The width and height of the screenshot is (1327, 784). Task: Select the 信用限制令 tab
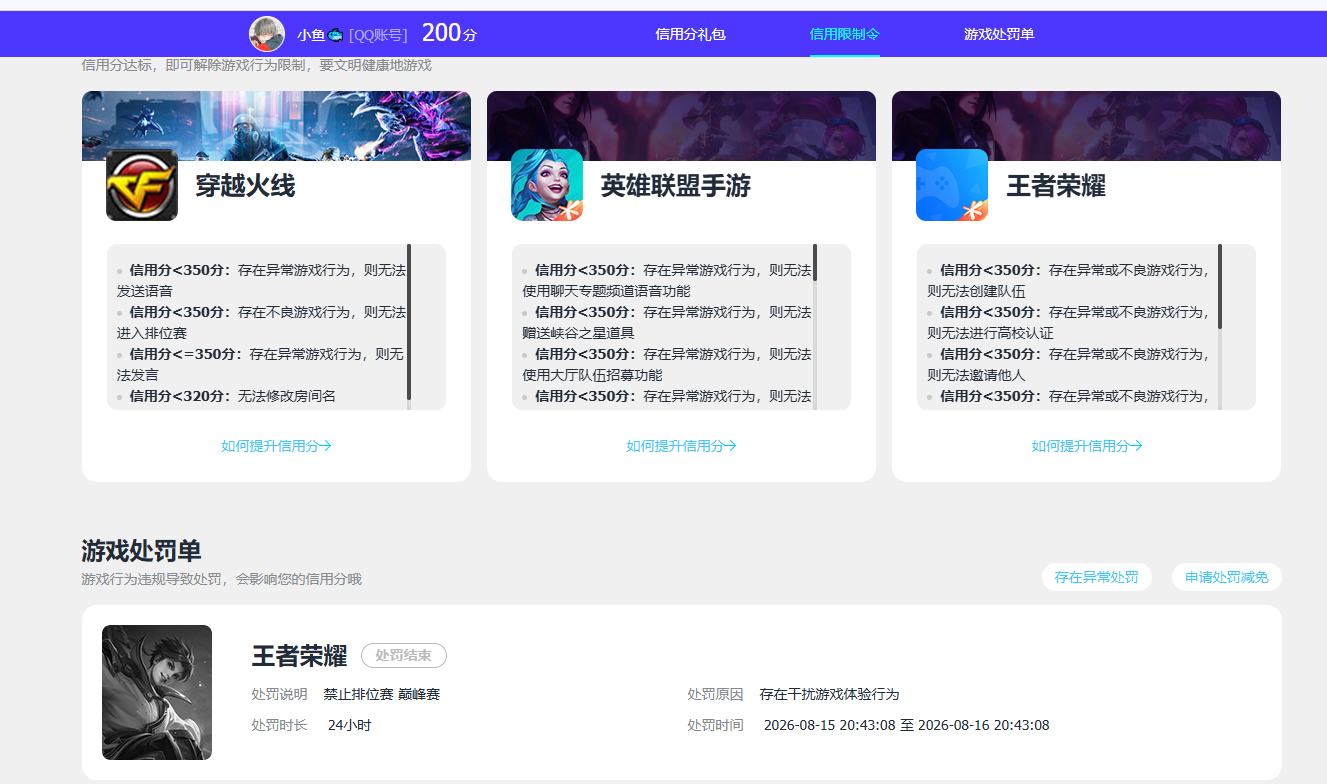[845, 34]
